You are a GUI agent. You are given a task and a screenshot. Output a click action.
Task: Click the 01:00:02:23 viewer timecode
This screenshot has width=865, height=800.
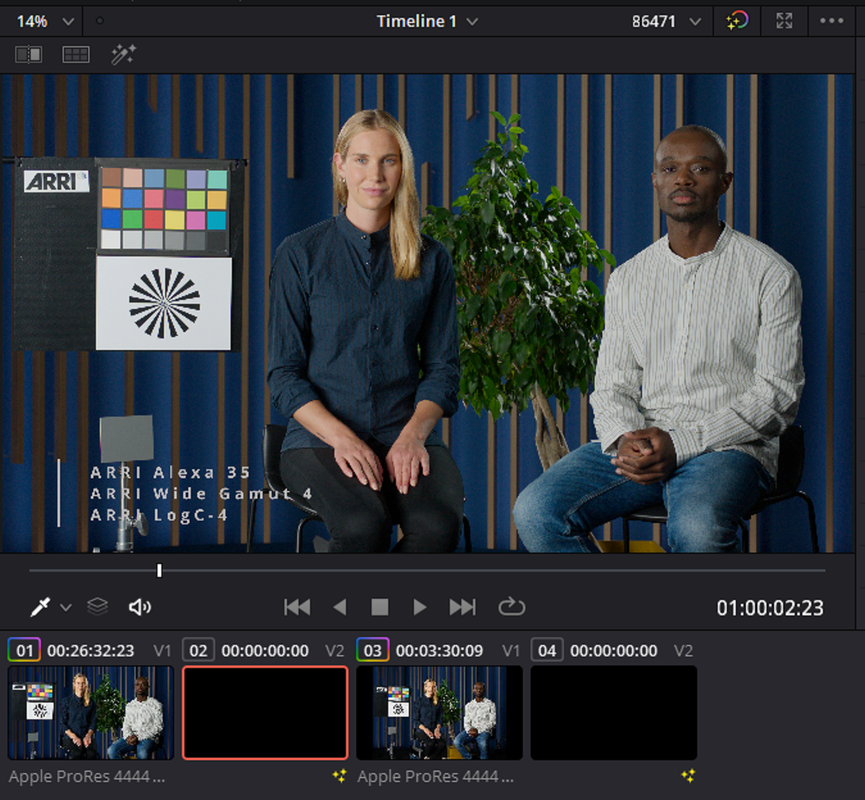pyautogui.click(x=770, y=608)
